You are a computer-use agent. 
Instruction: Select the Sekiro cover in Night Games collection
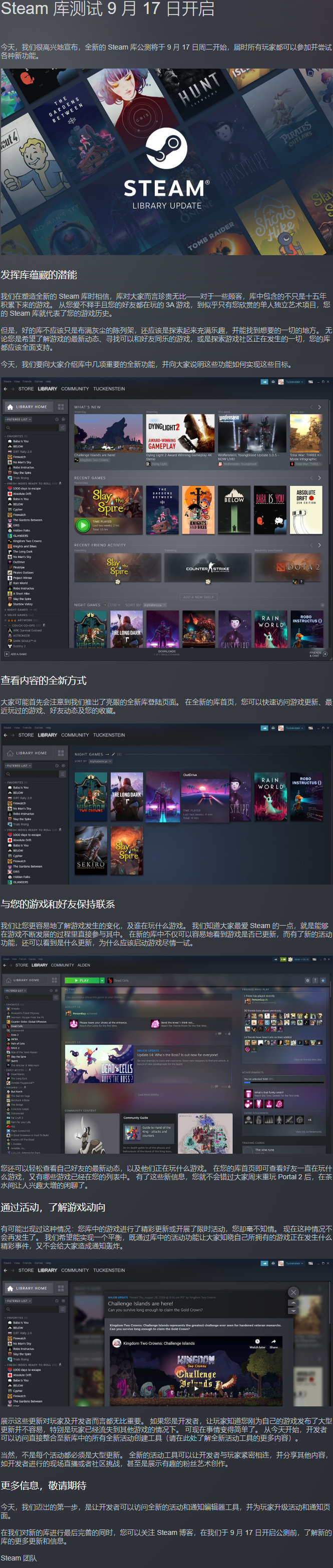[x=91, y=851]
